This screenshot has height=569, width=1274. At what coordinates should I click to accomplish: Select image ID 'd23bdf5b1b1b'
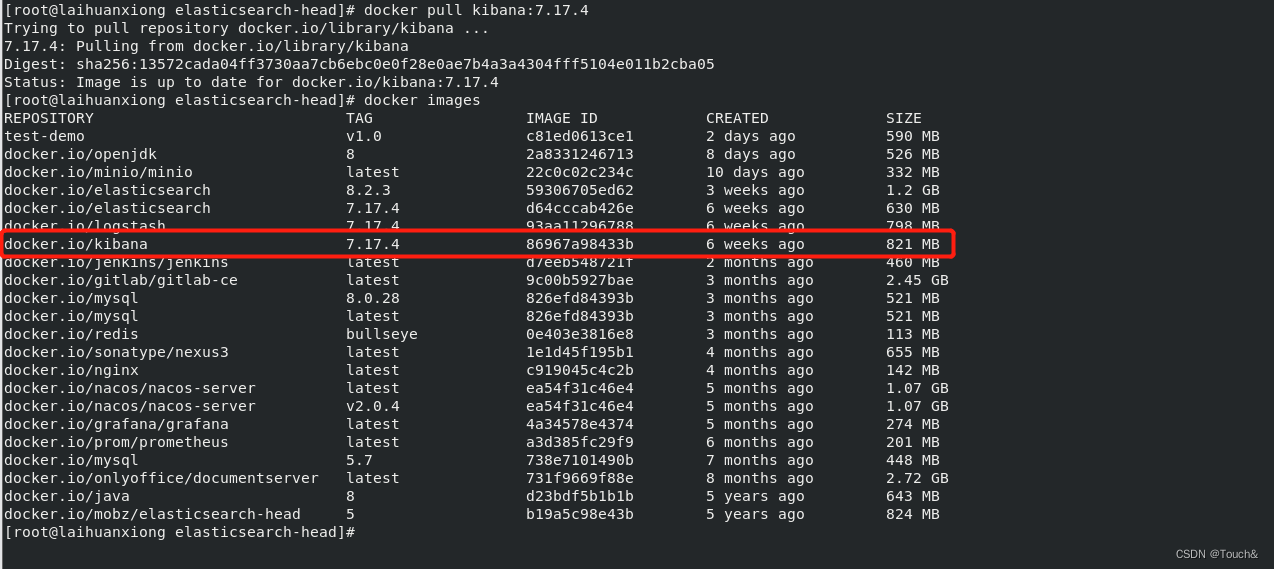[580, 496]
